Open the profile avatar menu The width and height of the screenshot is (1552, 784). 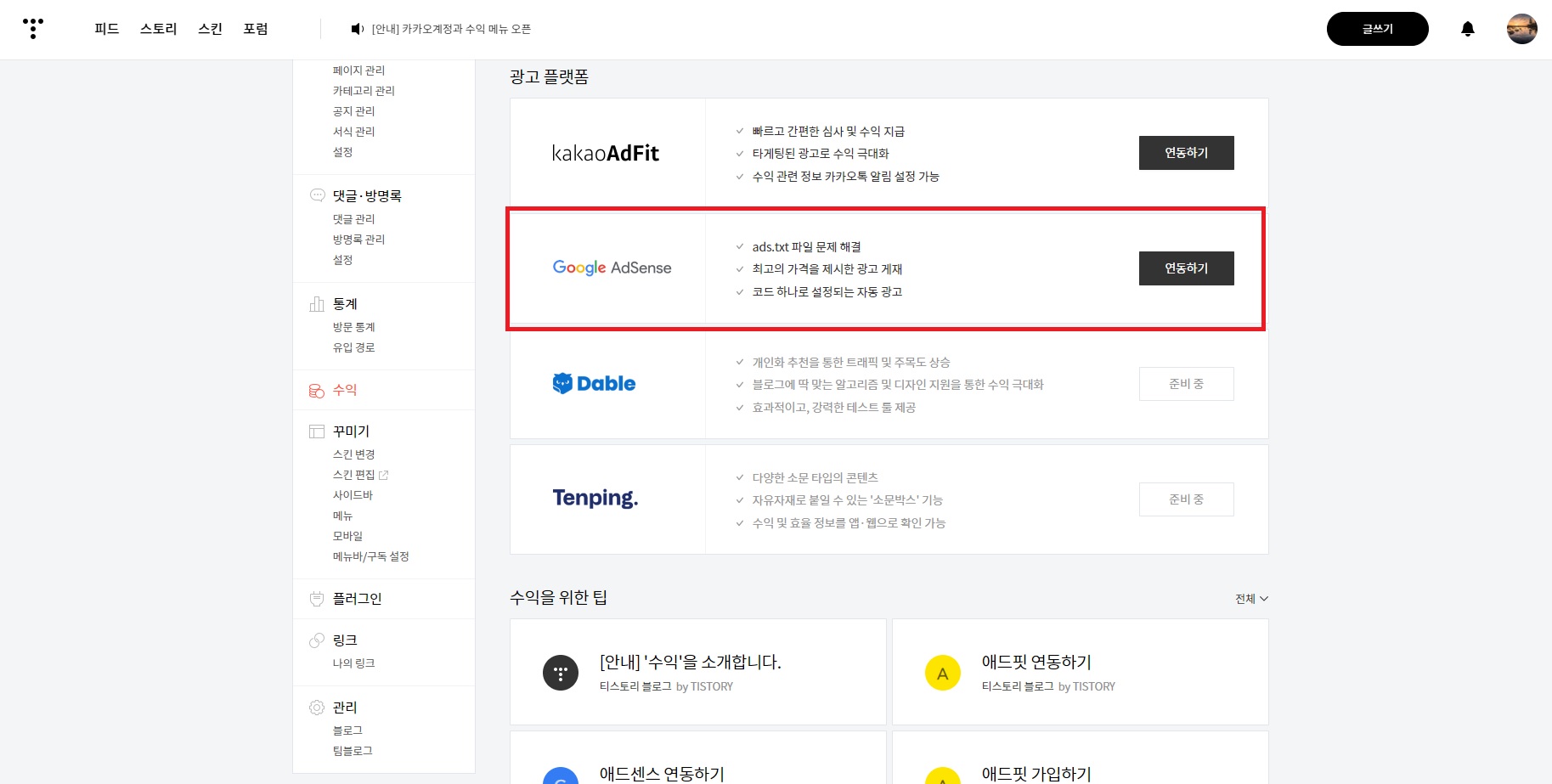[x=1521, y=29]
